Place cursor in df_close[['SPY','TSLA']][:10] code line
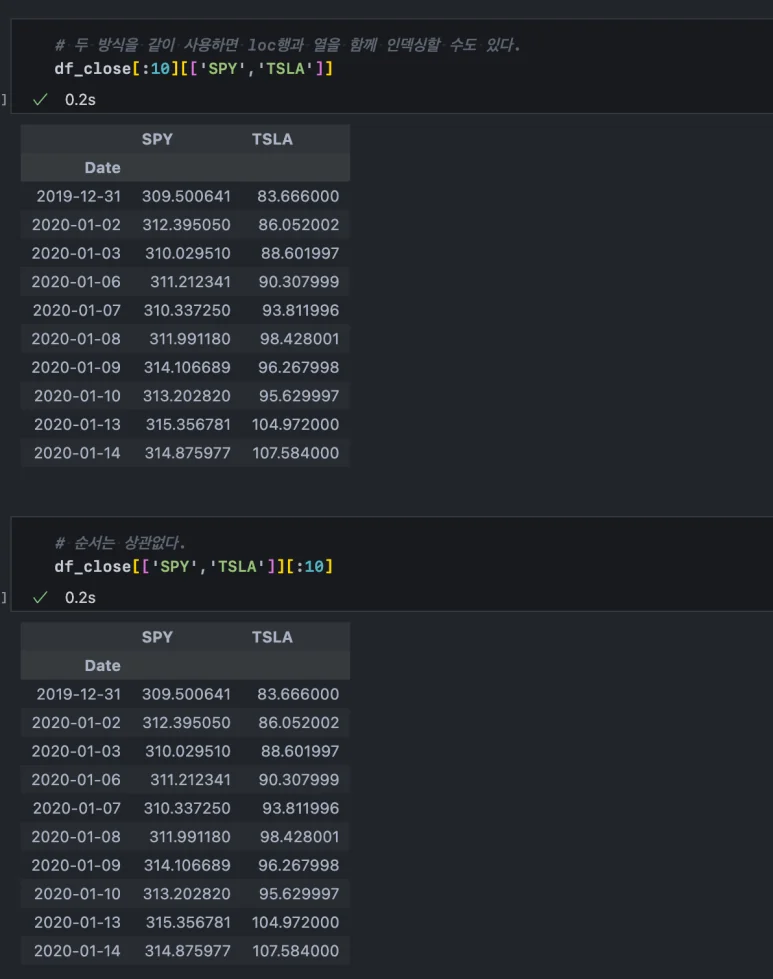The width and height of the screenshot is (773, 979). pyautogui.click(x=193, y=567)
